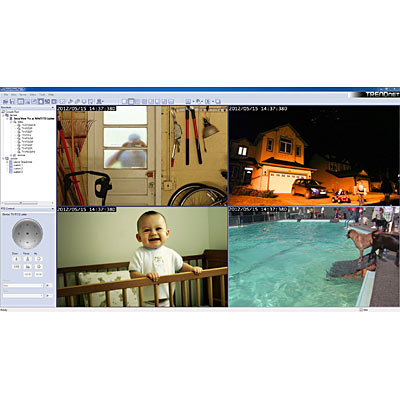Open the File menu

coord(5,95)
